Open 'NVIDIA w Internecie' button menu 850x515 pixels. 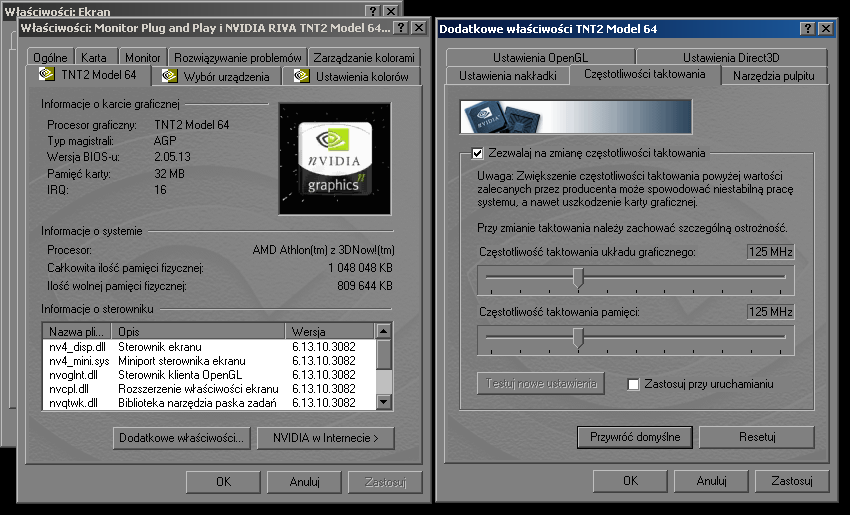pos(325,438)
